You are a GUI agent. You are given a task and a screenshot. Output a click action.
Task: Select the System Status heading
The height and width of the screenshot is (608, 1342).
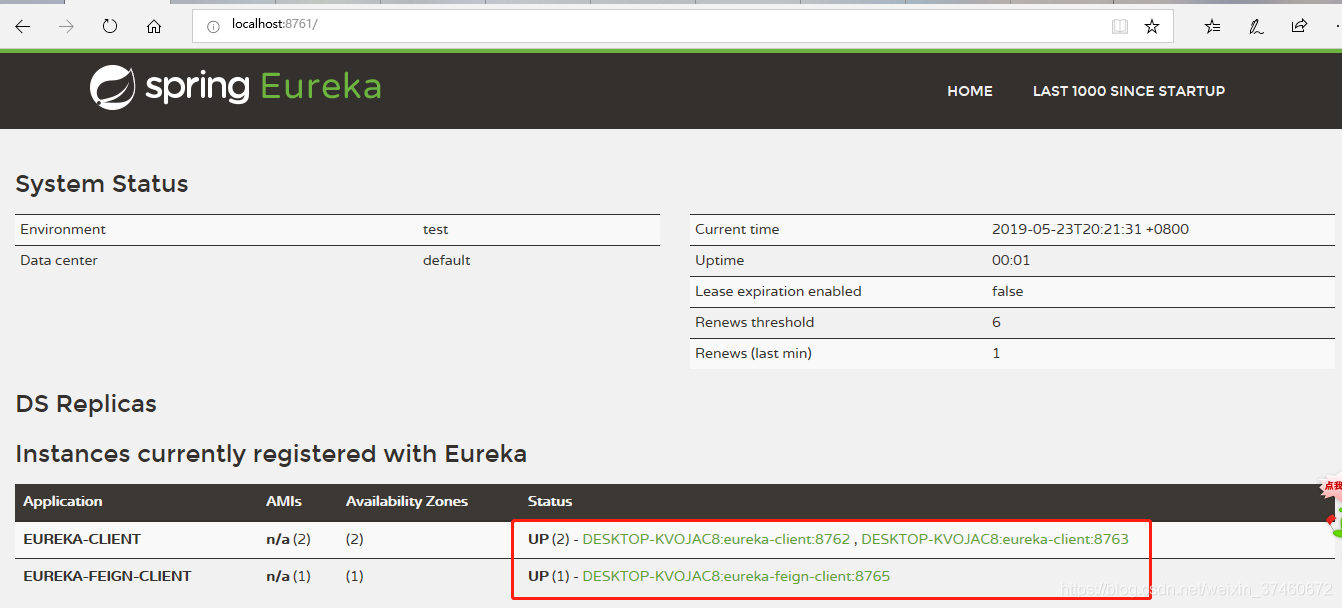tap(102, 184)
